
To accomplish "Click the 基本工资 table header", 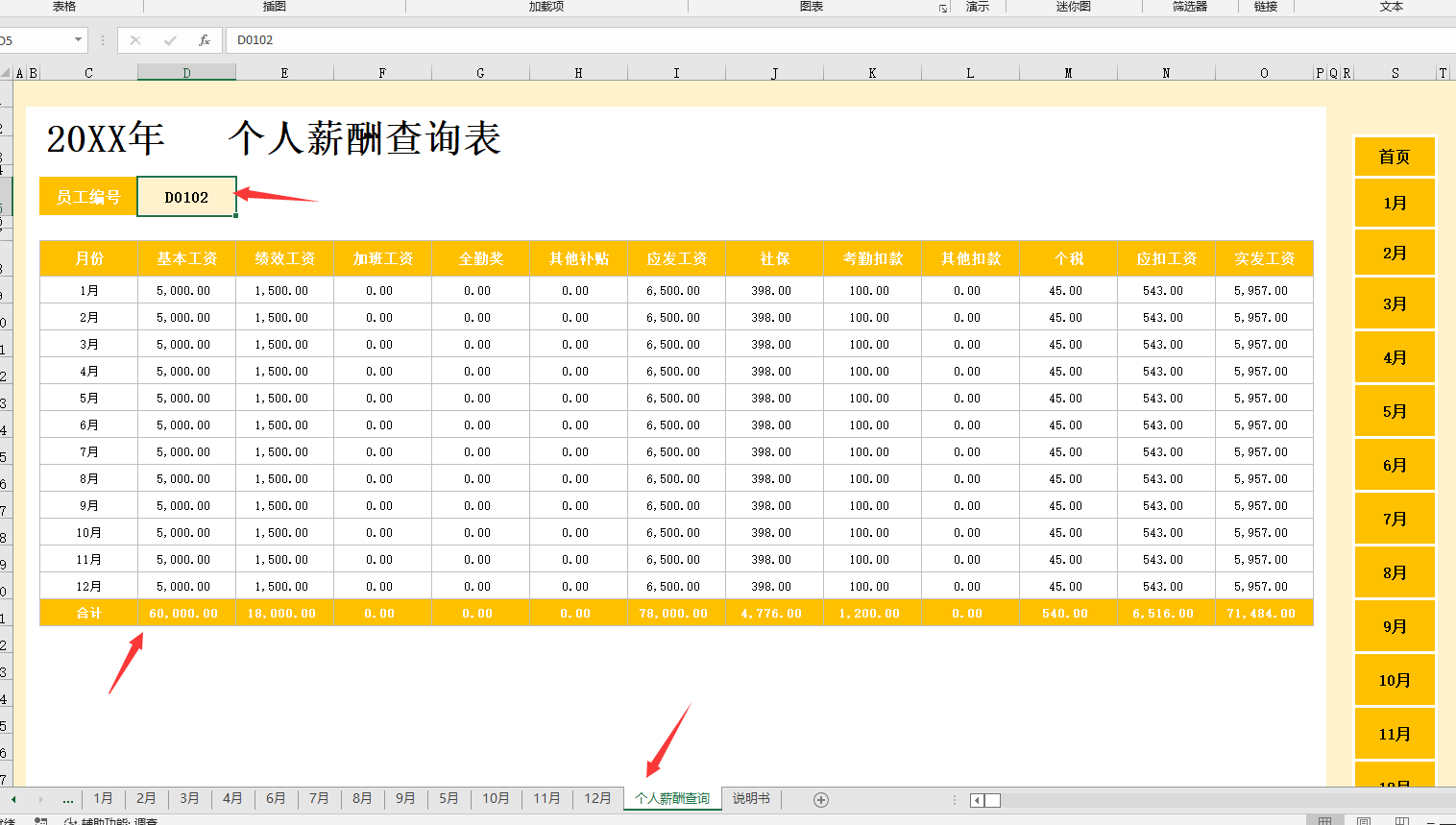I will (187, 258).
